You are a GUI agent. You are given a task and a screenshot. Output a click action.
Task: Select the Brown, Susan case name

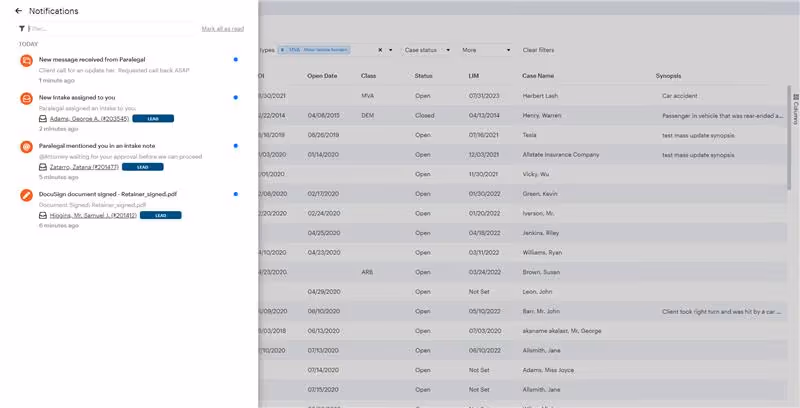click(x=541, y=272)
